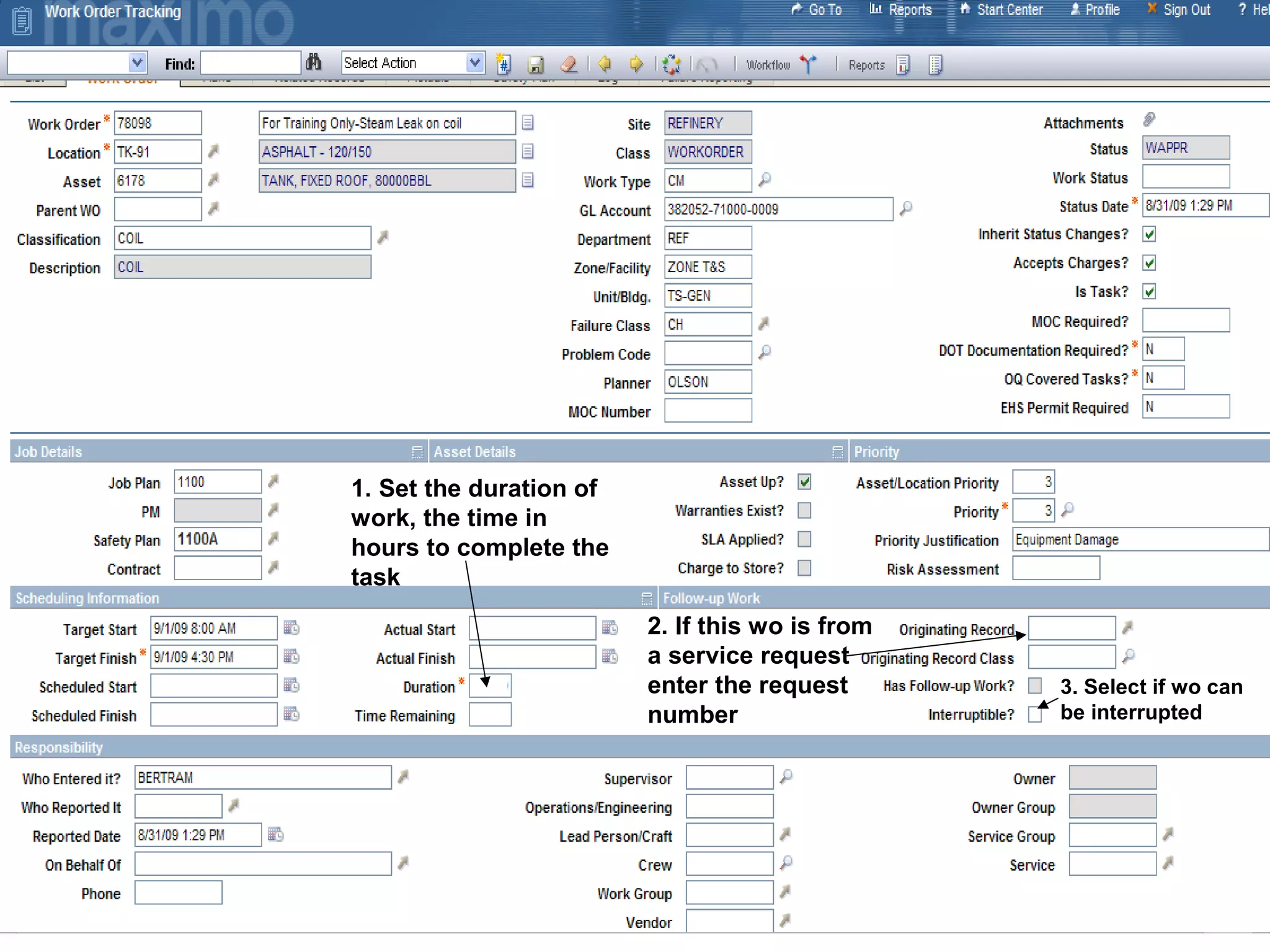The width and height of the screenshot is (1270, 952).
Task: Click the Attachments paperclip icon
Action: coord(1149,120)
